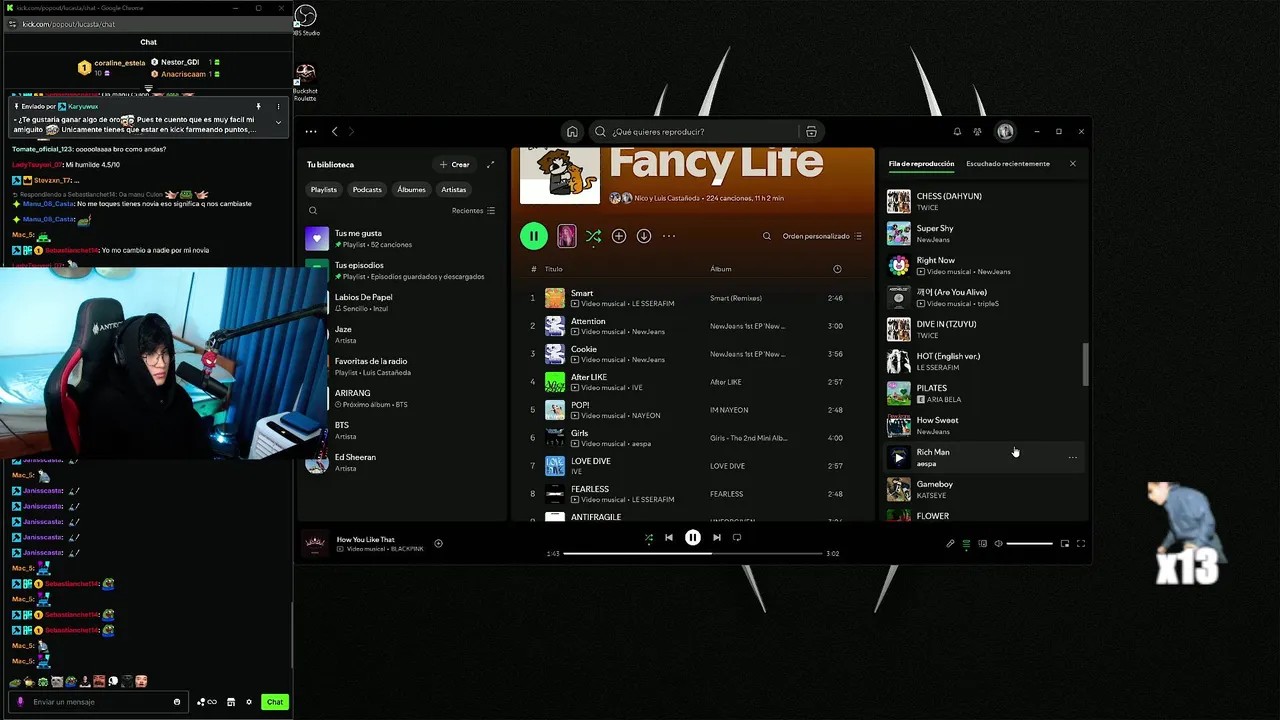Search within the Fancy Life playlist

[x=767, y=236]
